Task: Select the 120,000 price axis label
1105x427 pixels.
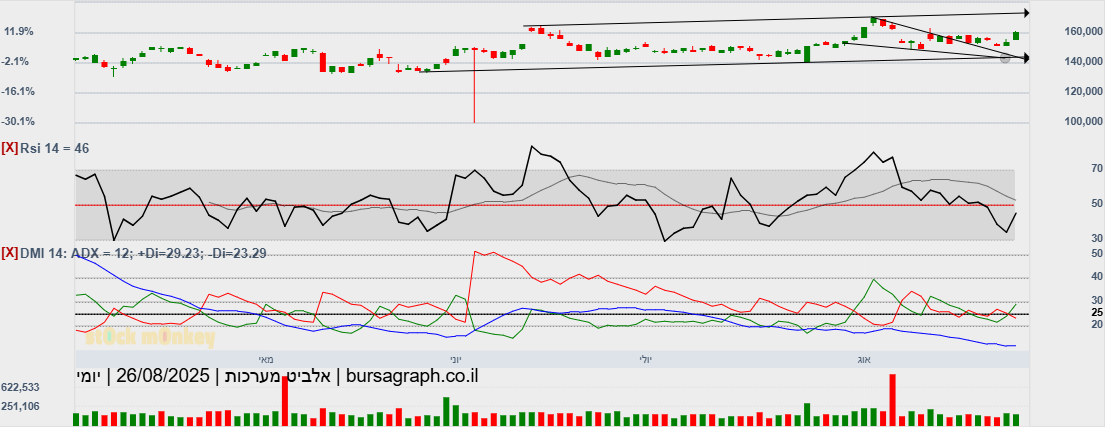Action: [x=1082, y=92]
